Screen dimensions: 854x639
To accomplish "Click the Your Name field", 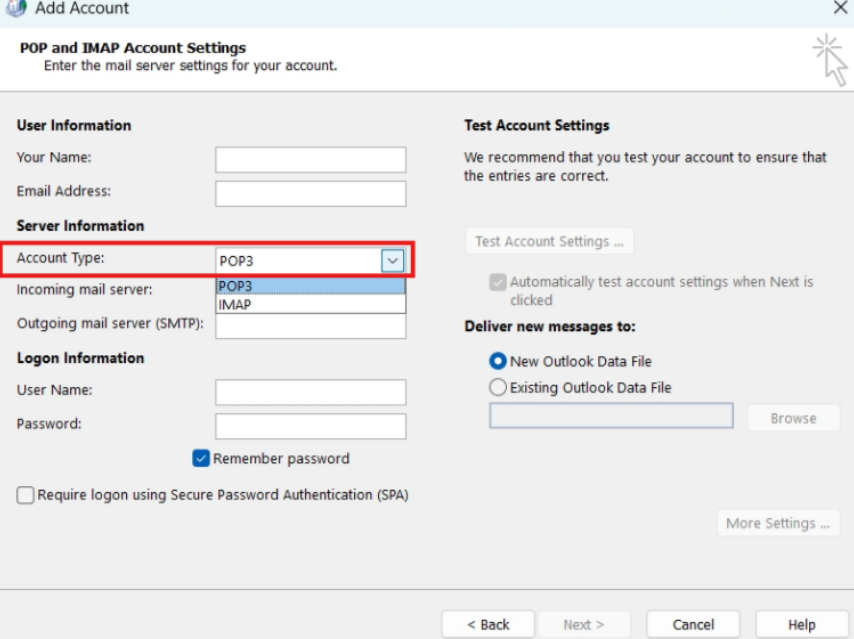I will [x=310, y=158].
